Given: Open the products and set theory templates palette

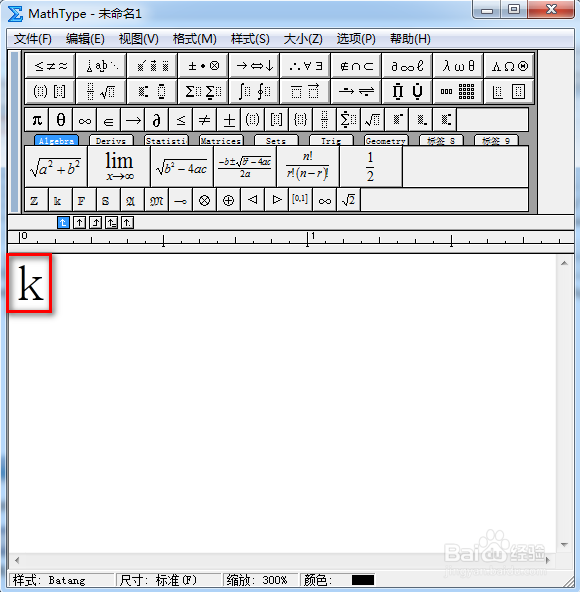Looking at the screenshot, I should coord(407,91).
